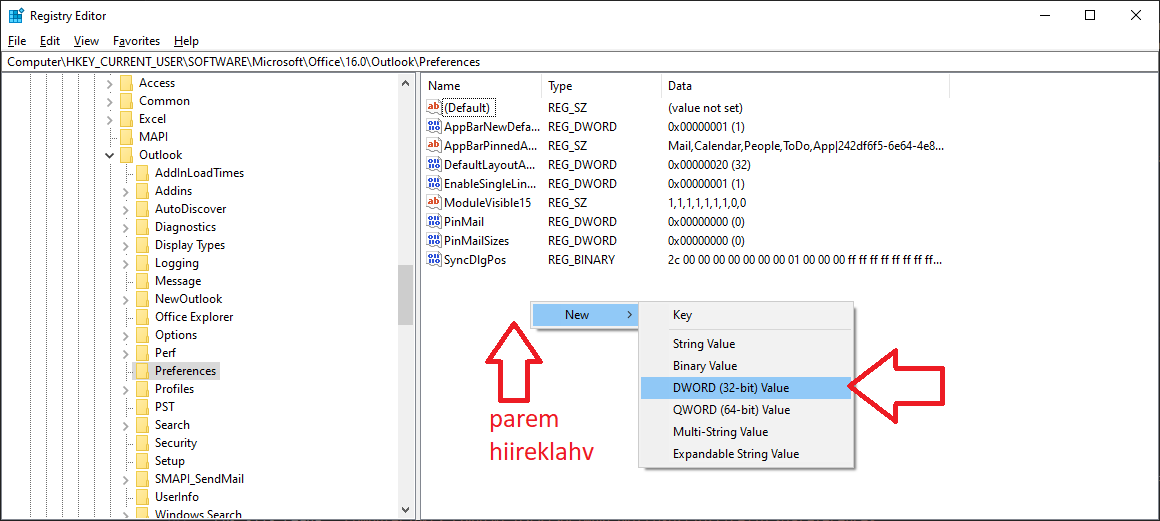The width and height of the screenshot is (1160, 521).
Task: Click the DefaultLayoutA... DWORD icon
Action: pyautogui.click(x=434, y=164)
